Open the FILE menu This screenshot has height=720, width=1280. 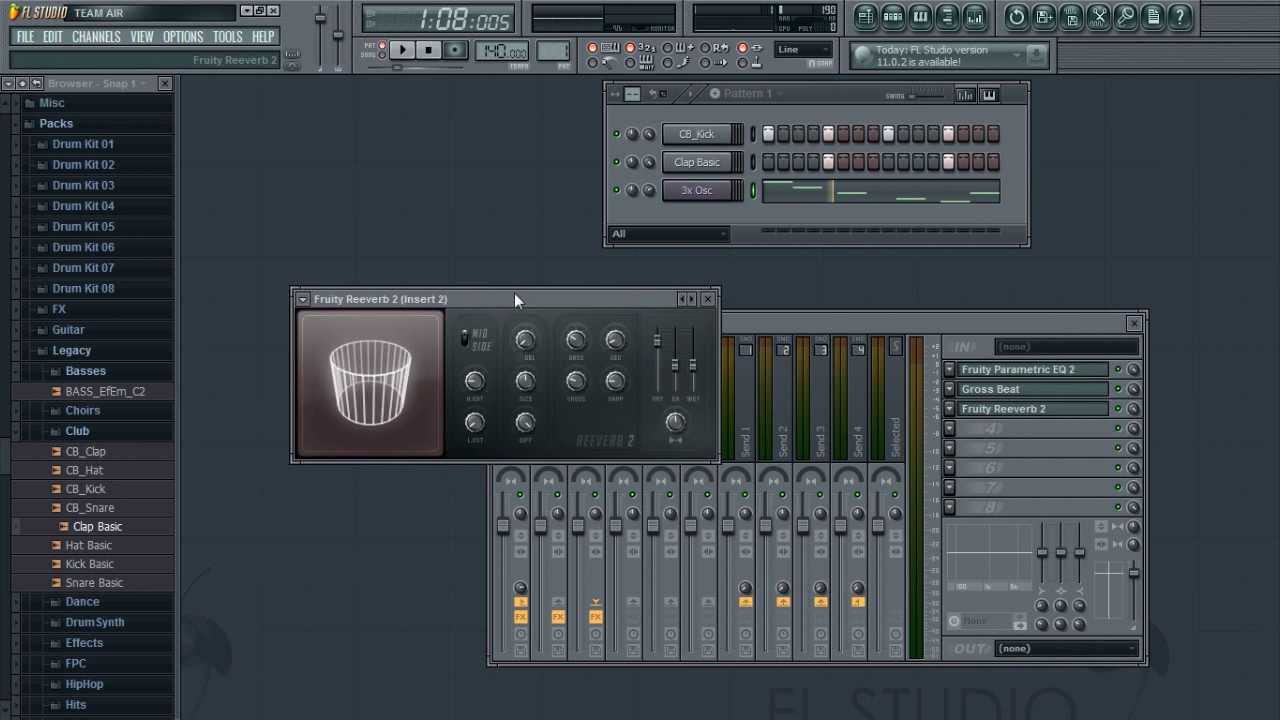[x=25, y=37]
